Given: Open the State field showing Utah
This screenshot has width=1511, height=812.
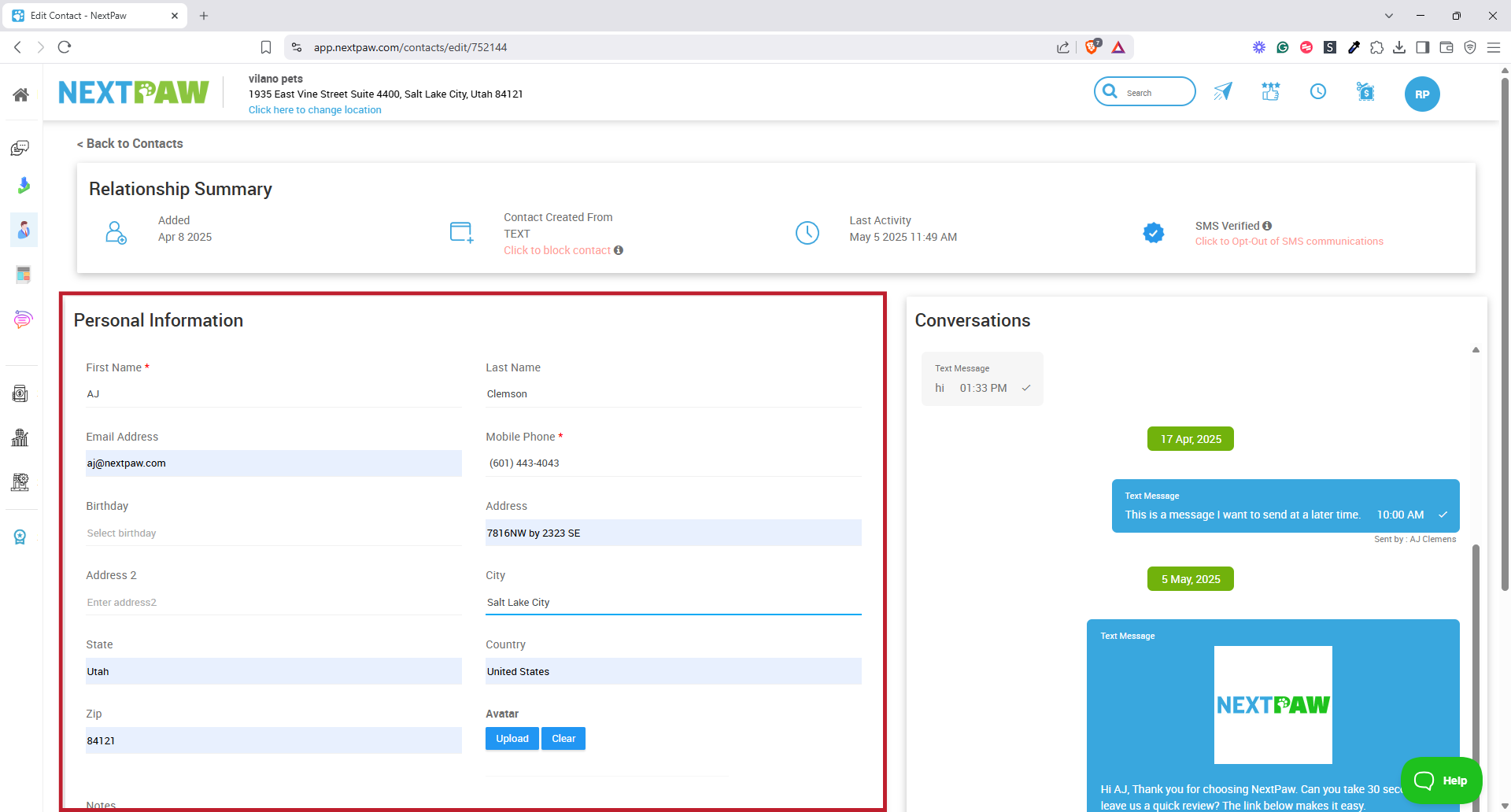Looking at the screenshot, I should [274, 671].
